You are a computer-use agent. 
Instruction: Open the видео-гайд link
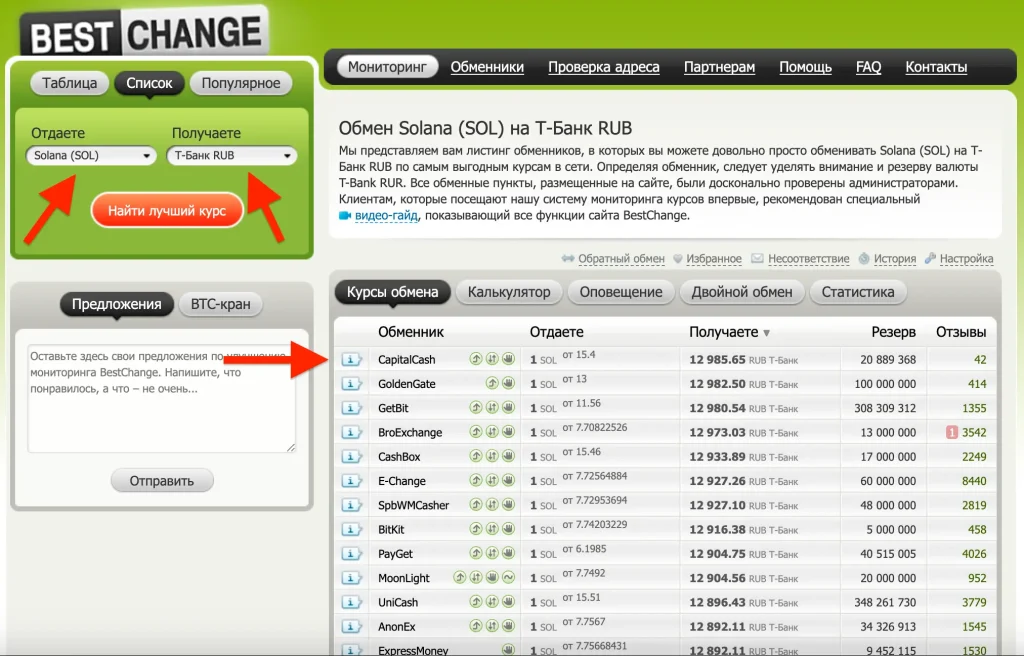(386, 216)
